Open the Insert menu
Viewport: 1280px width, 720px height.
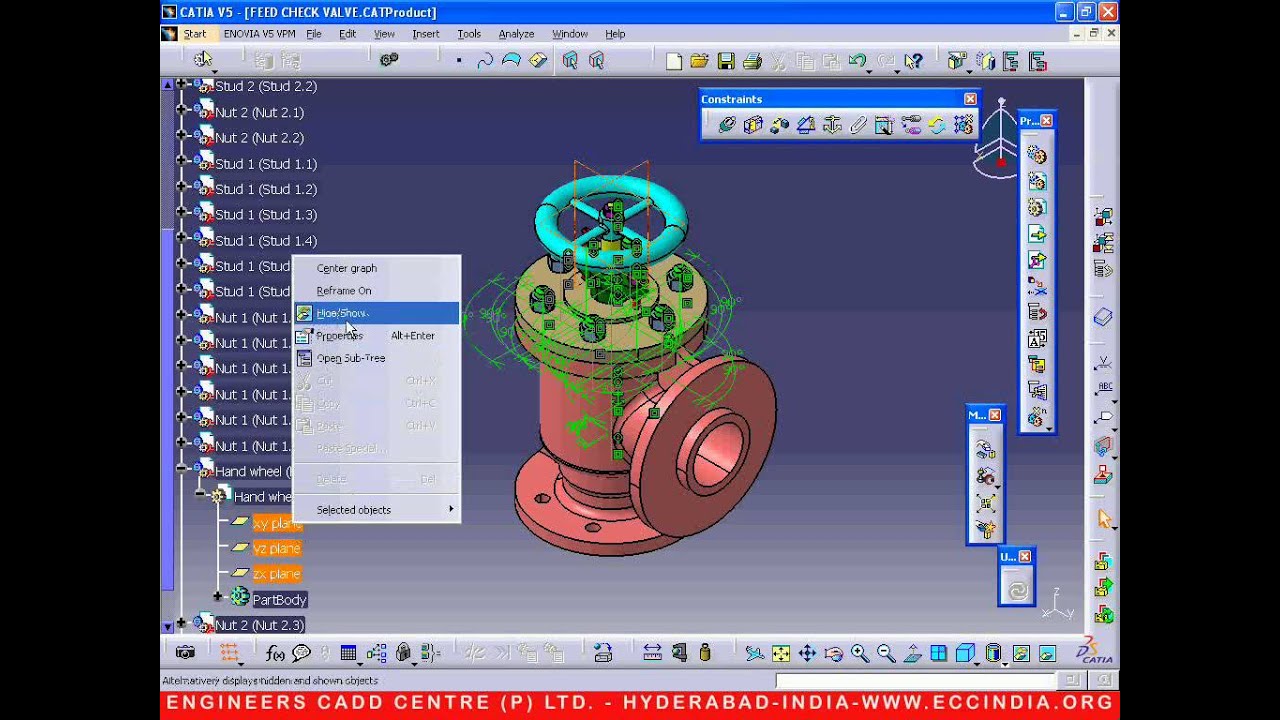pos(426,34)
